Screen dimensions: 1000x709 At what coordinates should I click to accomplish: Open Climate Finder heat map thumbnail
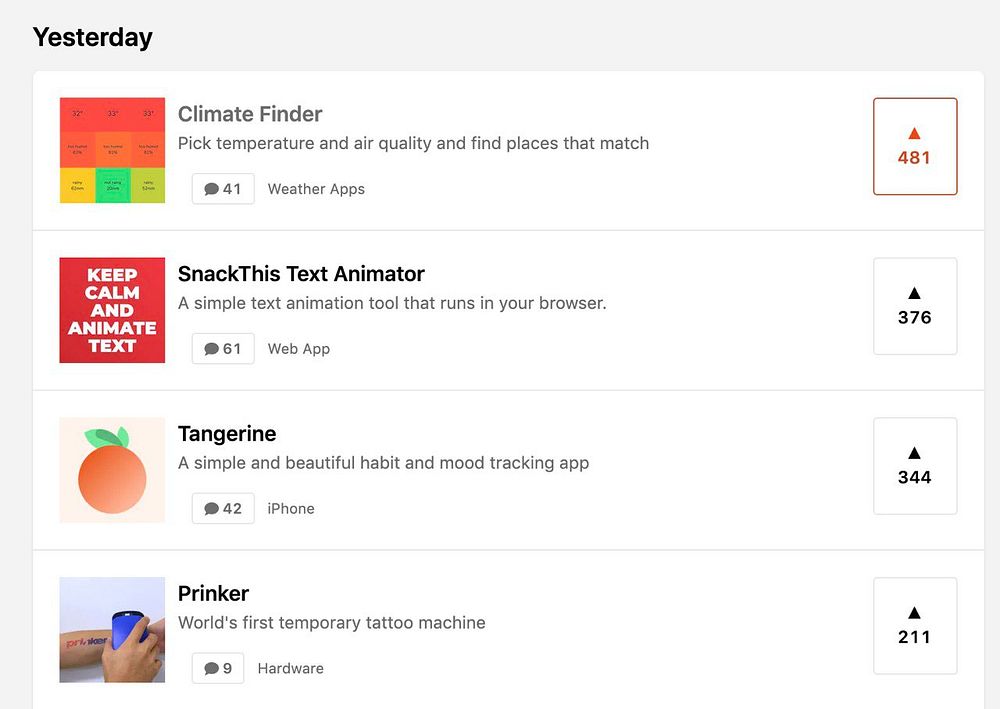tap(112, 150)
